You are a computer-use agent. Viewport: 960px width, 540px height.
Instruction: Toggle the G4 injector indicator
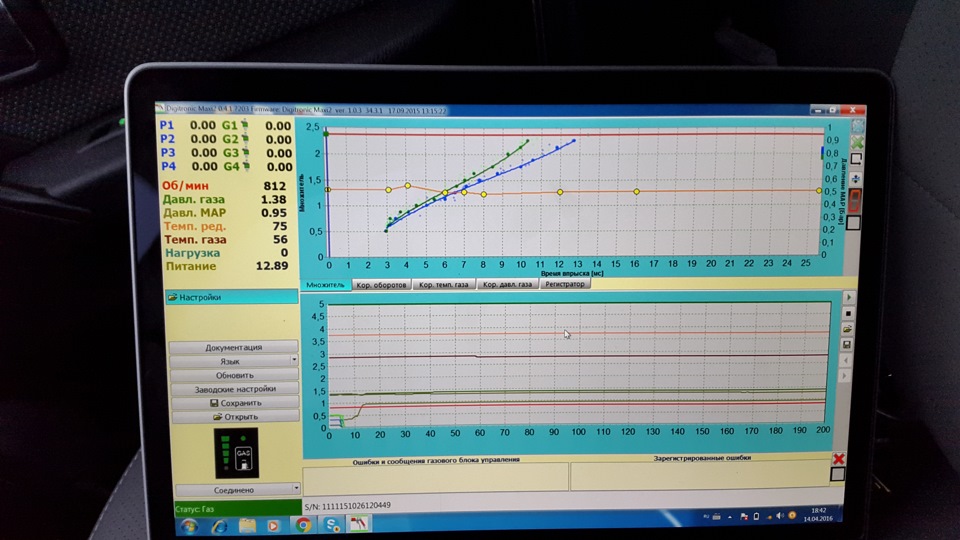pyautogui.click(x=246, y=166)
